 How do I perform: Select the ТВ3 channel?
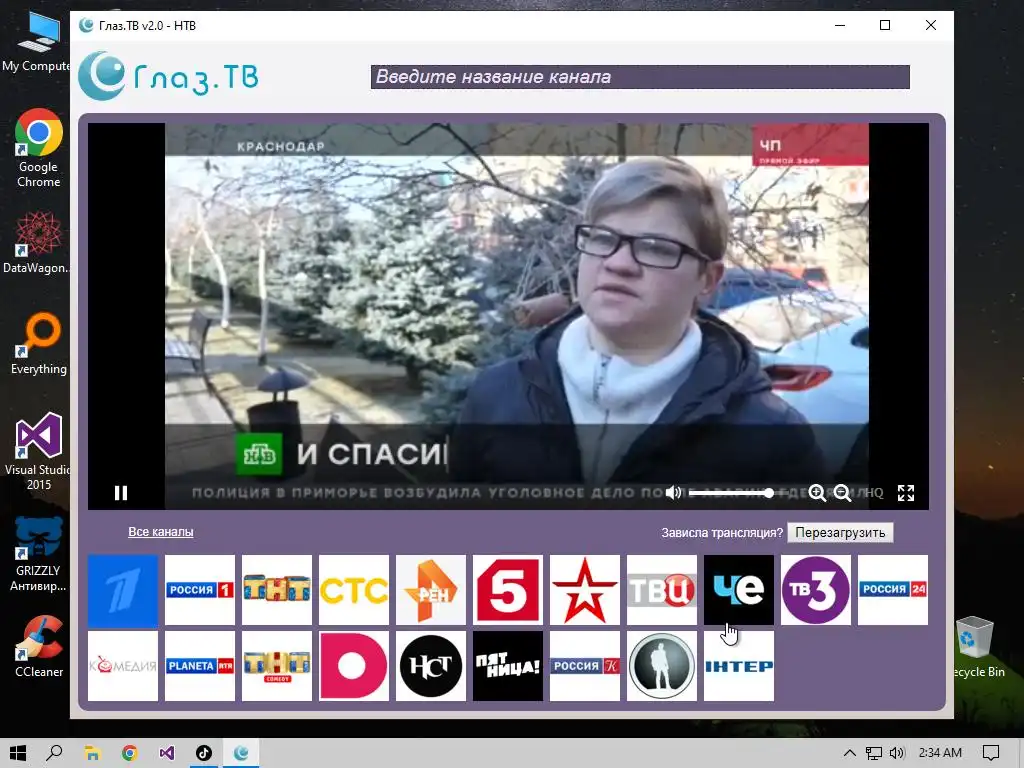(816, 590)
